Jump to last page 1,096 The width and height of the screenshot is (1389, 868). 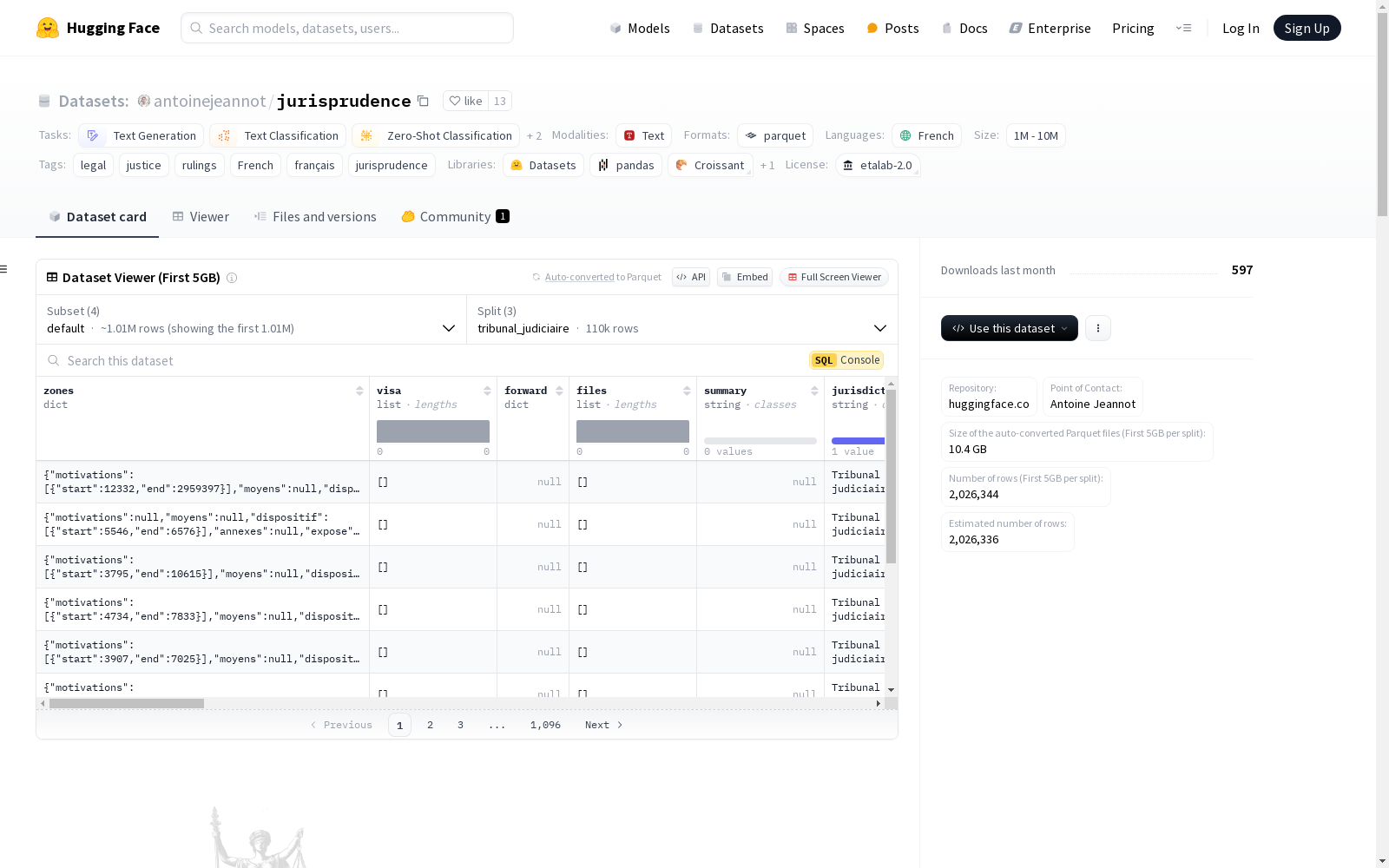tap(545, 725)
